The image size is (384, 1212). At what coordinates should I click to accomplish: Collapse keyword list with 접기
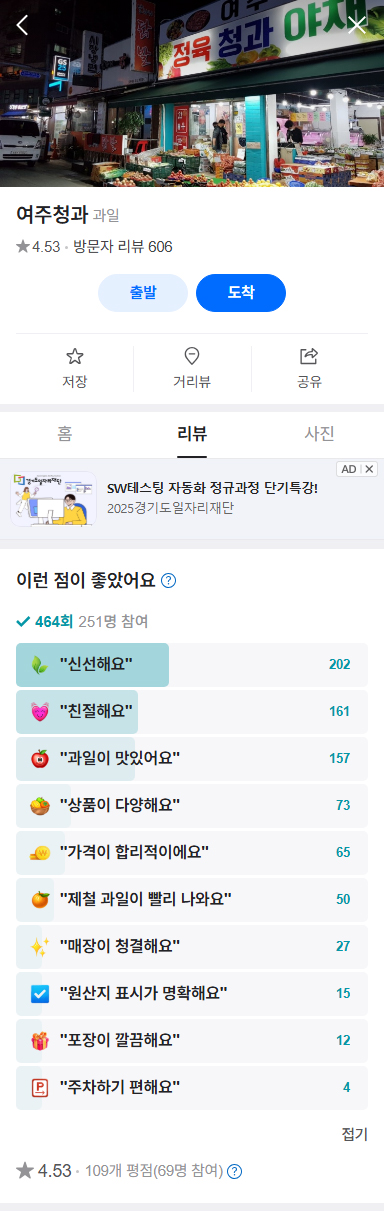pyautogui.click(x=355, y=1134)
